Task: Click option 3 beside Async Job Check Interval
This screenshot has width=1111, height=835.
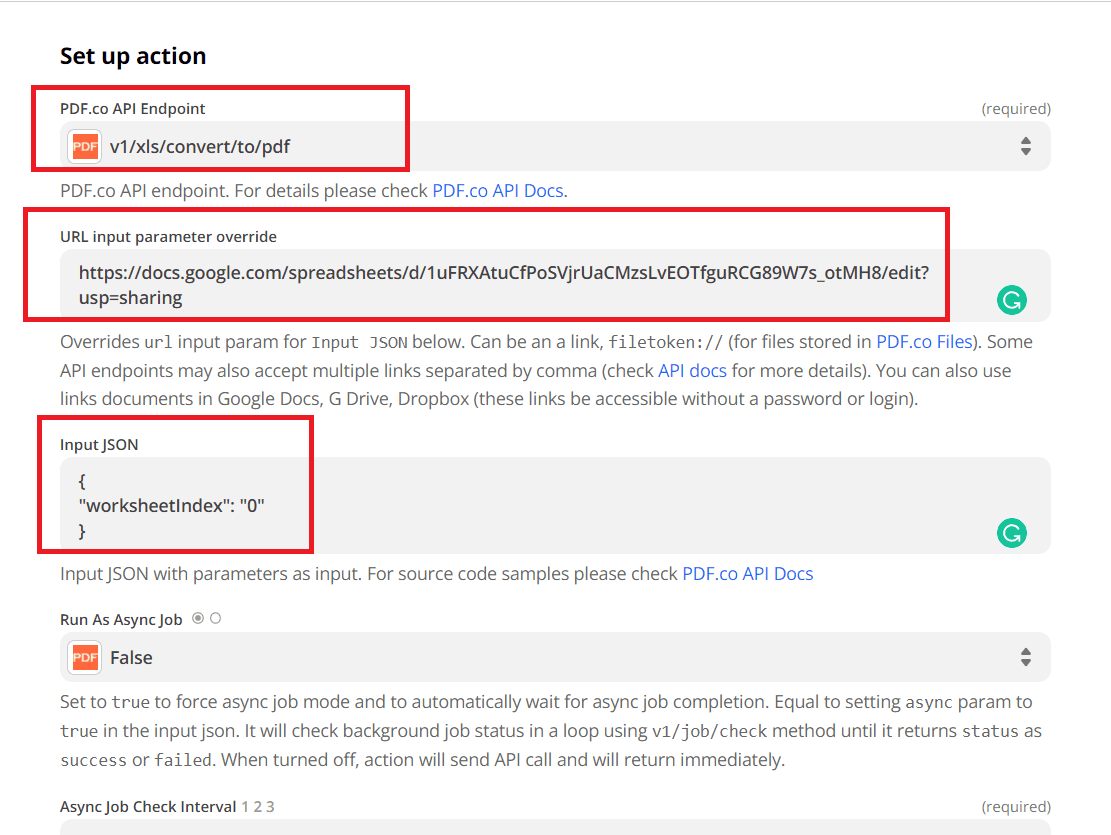Action: 265,806
